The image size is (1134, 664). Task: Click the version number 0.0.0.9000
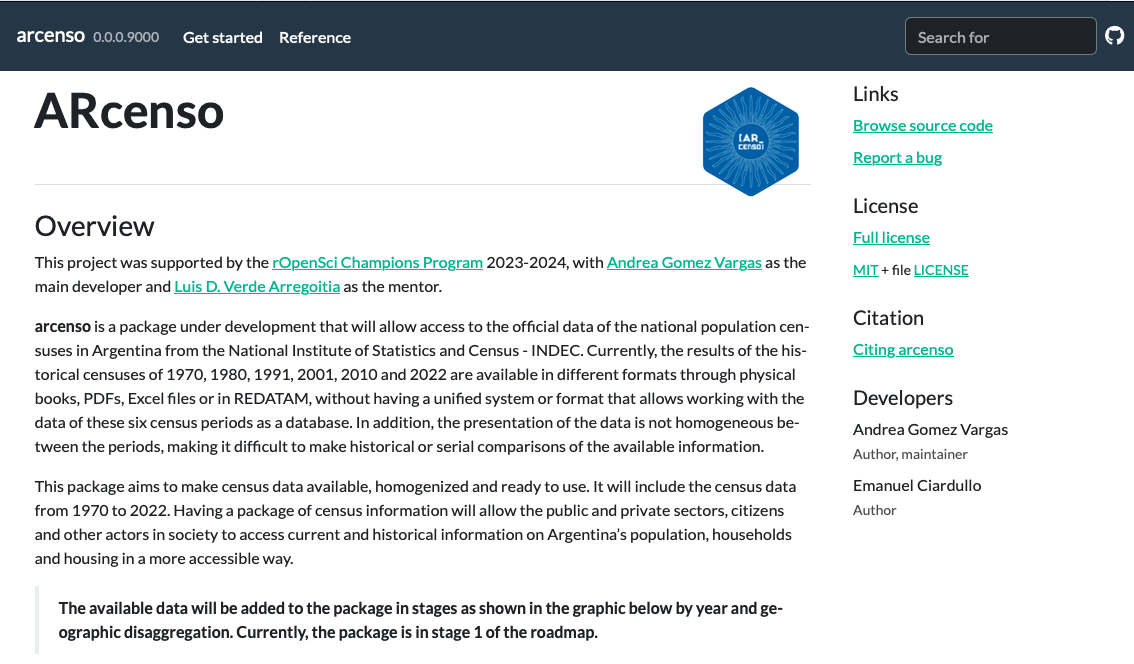[x=126, y=37]
